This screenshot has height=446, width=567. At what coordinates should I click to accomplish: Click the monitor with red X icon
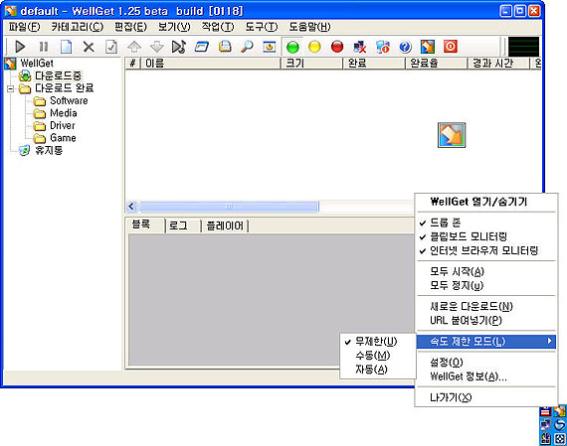click(x=360, y=47)
